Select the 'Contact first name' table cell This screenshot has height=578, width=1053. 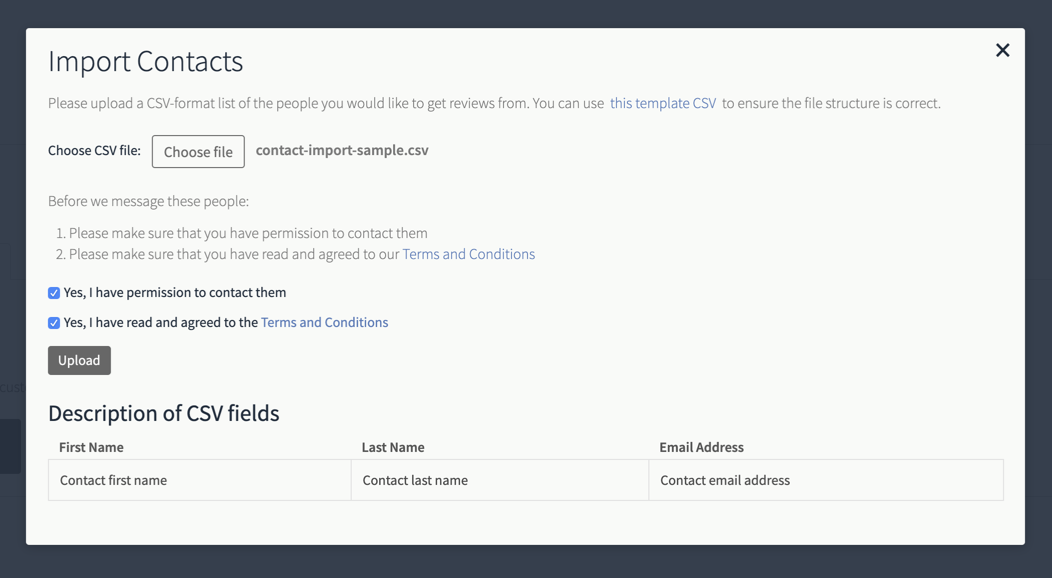[199, 480]
